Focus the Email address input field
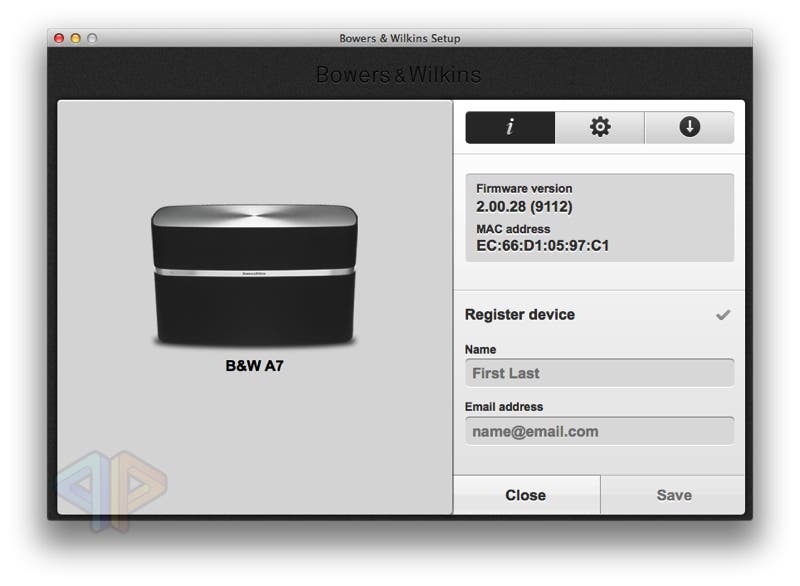The height and width of the screenshot is (586, 800). coord(599,431)
